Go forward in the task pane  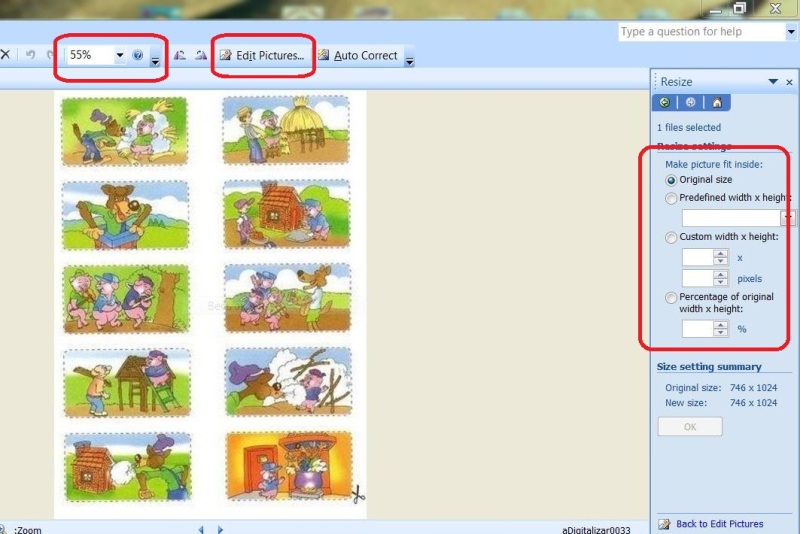pos(690,103)
